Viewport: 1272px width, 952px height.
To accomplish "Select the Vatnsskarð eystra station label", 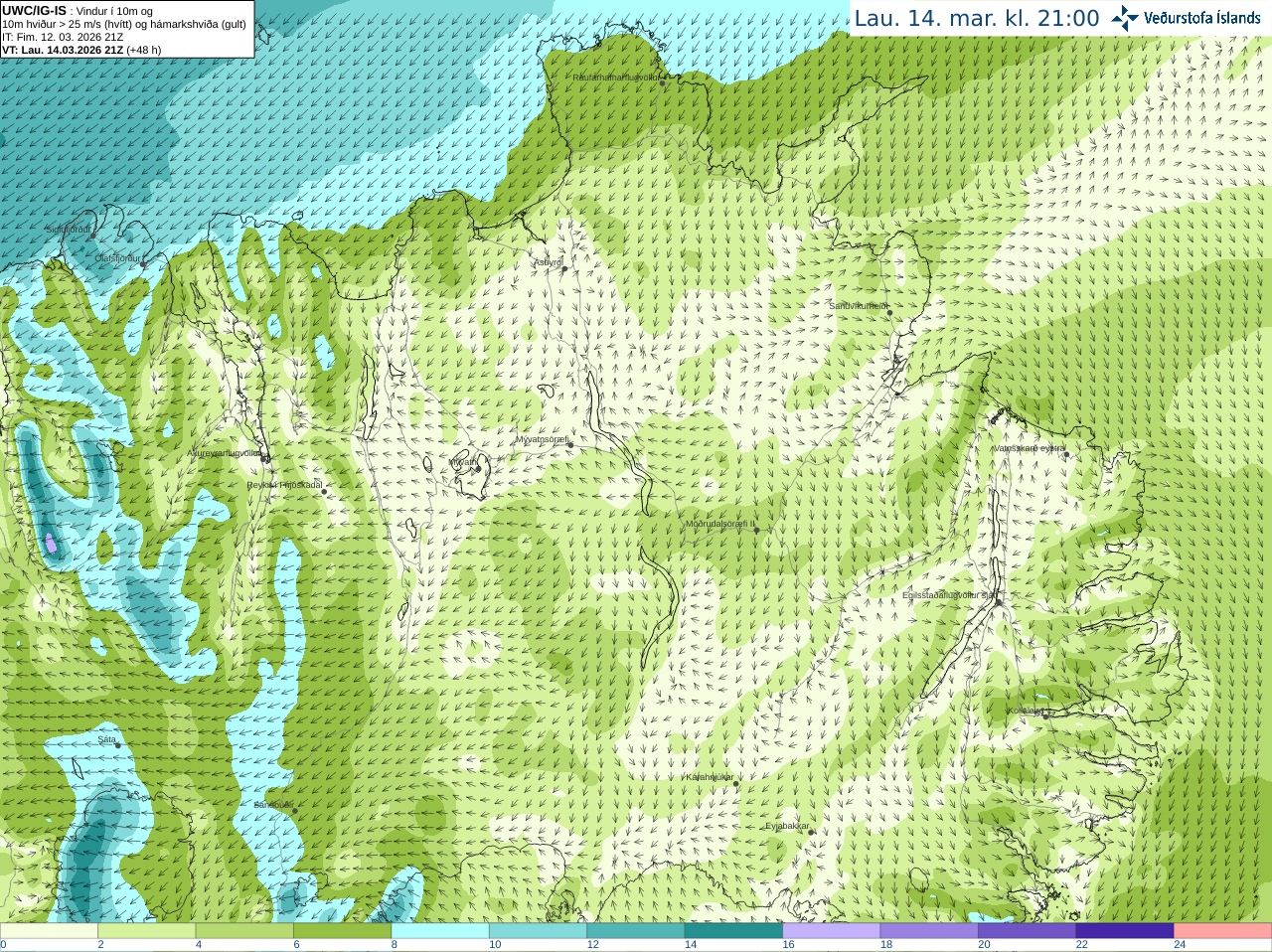I will click(x=1029, y=448).
